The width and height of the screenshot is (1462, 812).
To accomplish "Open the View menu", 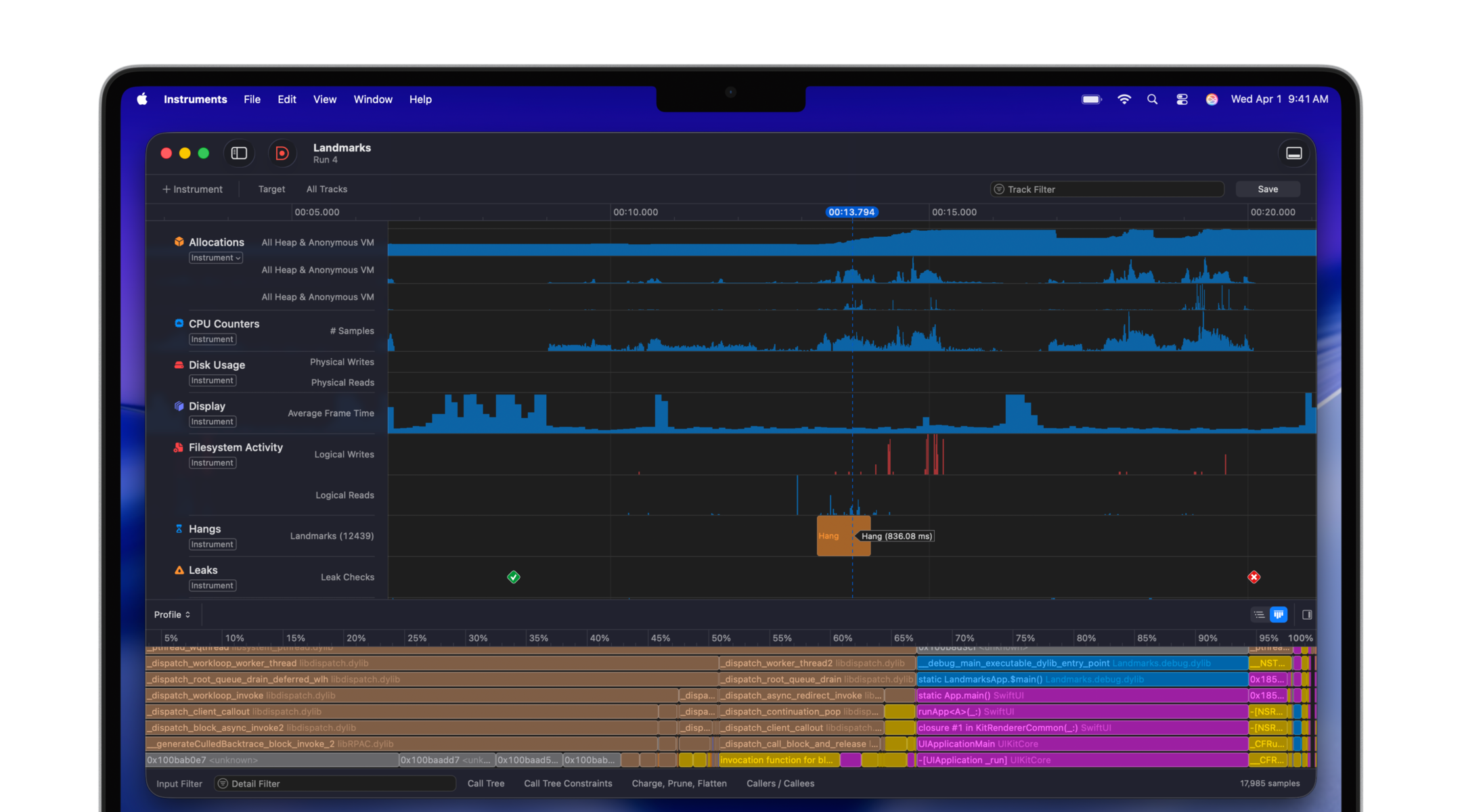I will (324, 99).
